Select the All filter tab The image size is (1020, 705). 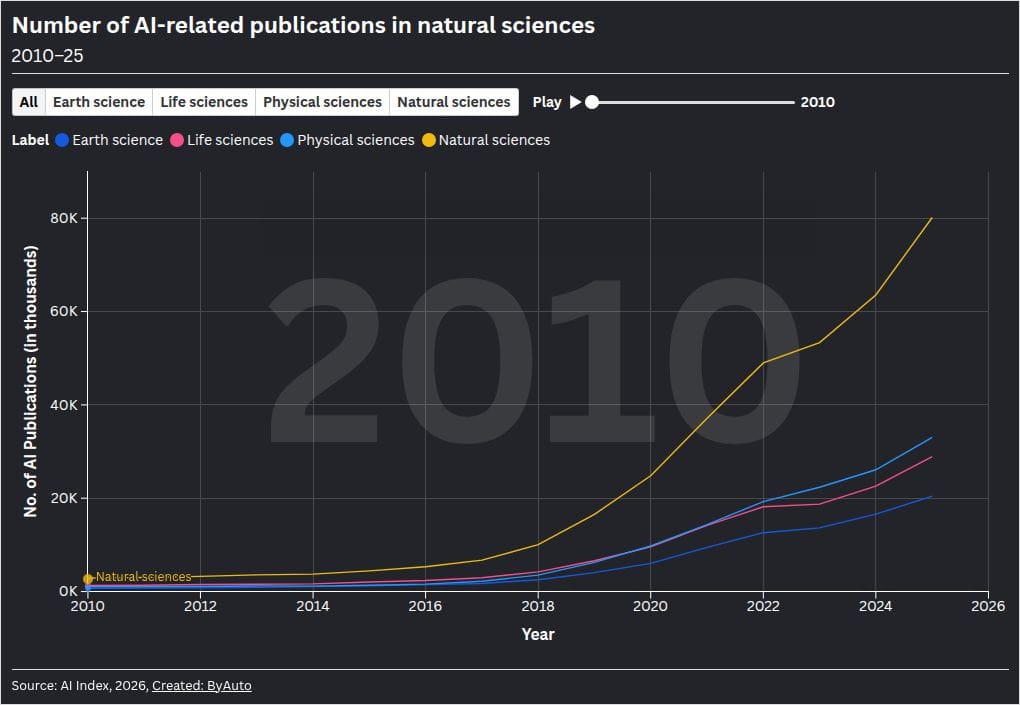pyautogui.click(x=29, y=102)
